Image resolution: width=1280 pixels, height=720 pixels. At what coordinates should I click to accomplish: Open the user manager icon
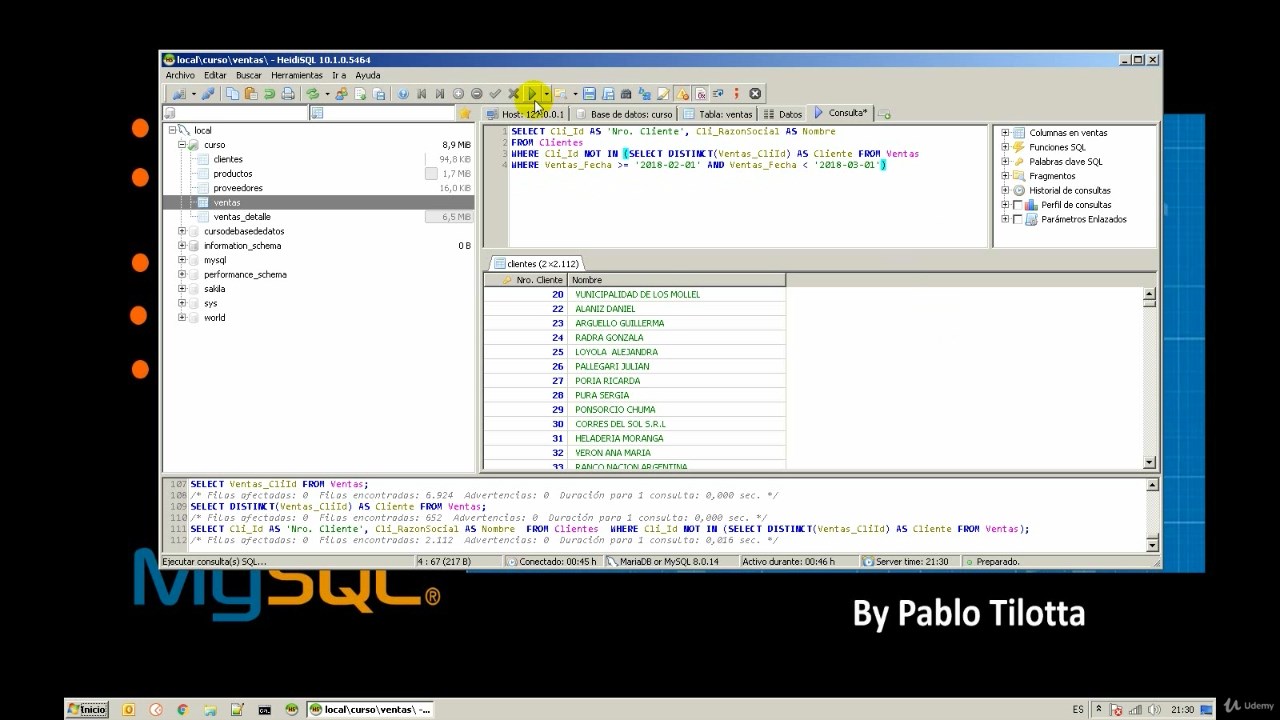tap(341, 94)
